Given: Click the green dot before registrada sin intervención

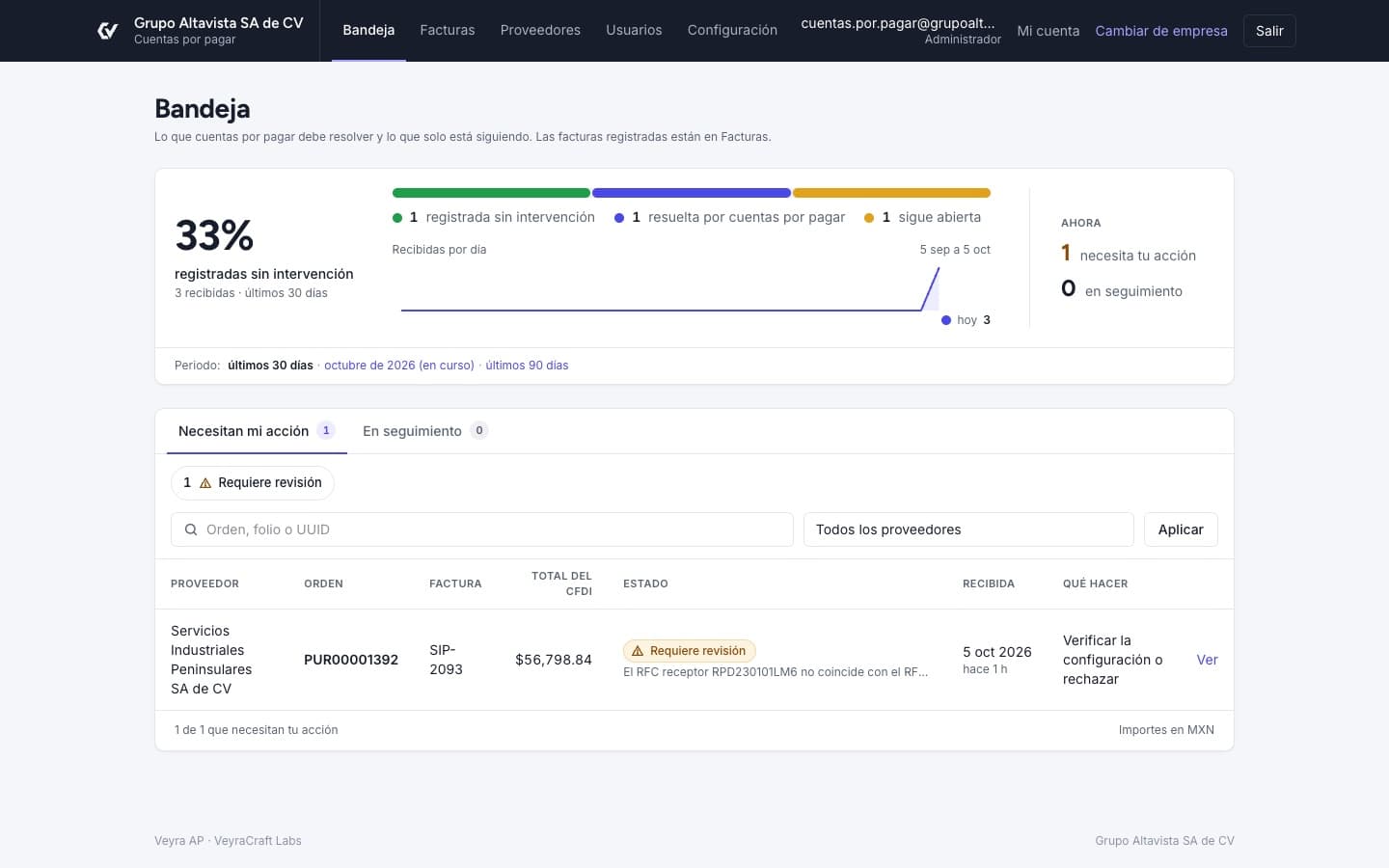Looking at the screenshot, I should pyautogui.click(x=397, y=218).
